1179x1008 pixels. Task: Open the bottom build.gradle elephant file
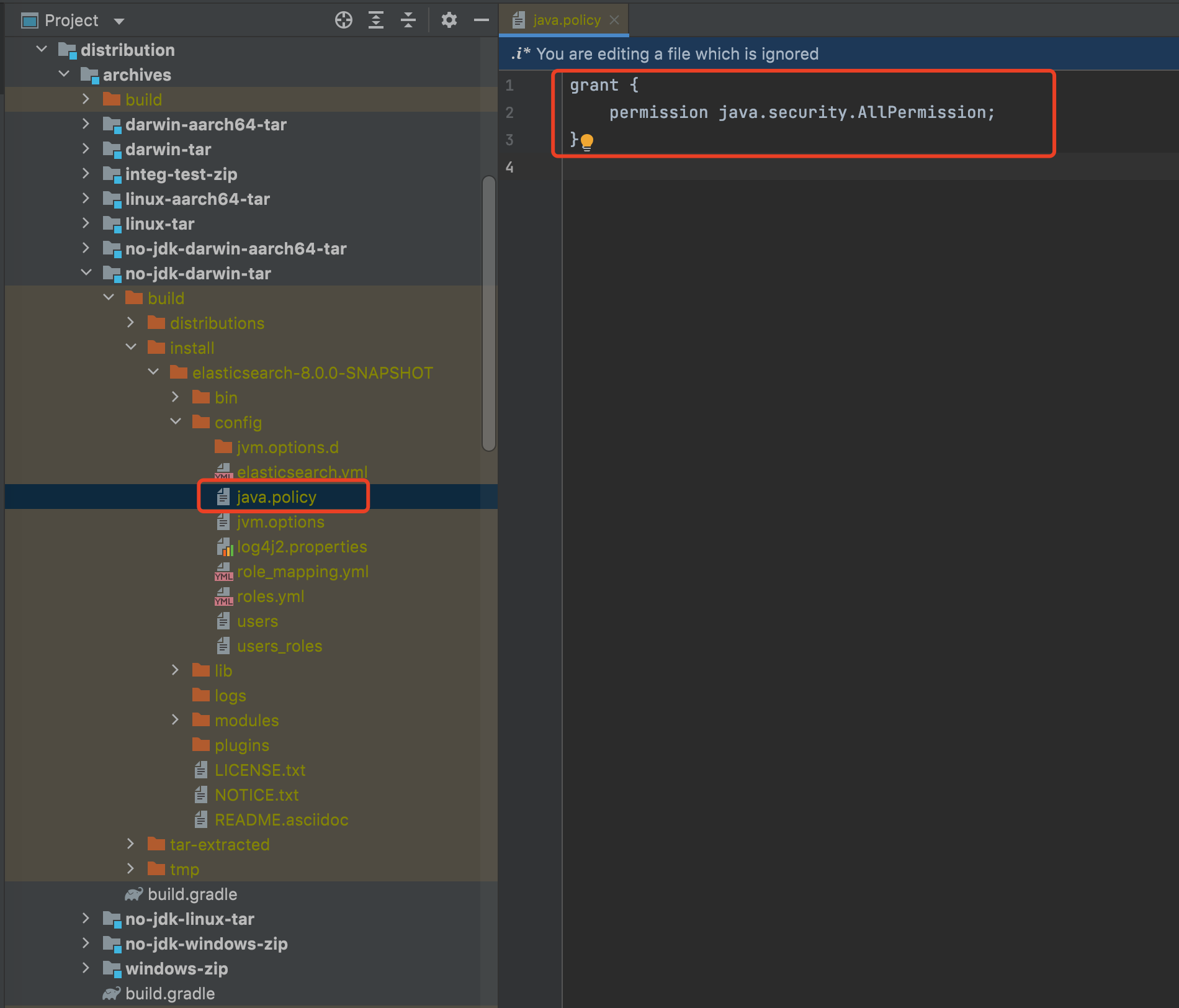tap(169, 994)
